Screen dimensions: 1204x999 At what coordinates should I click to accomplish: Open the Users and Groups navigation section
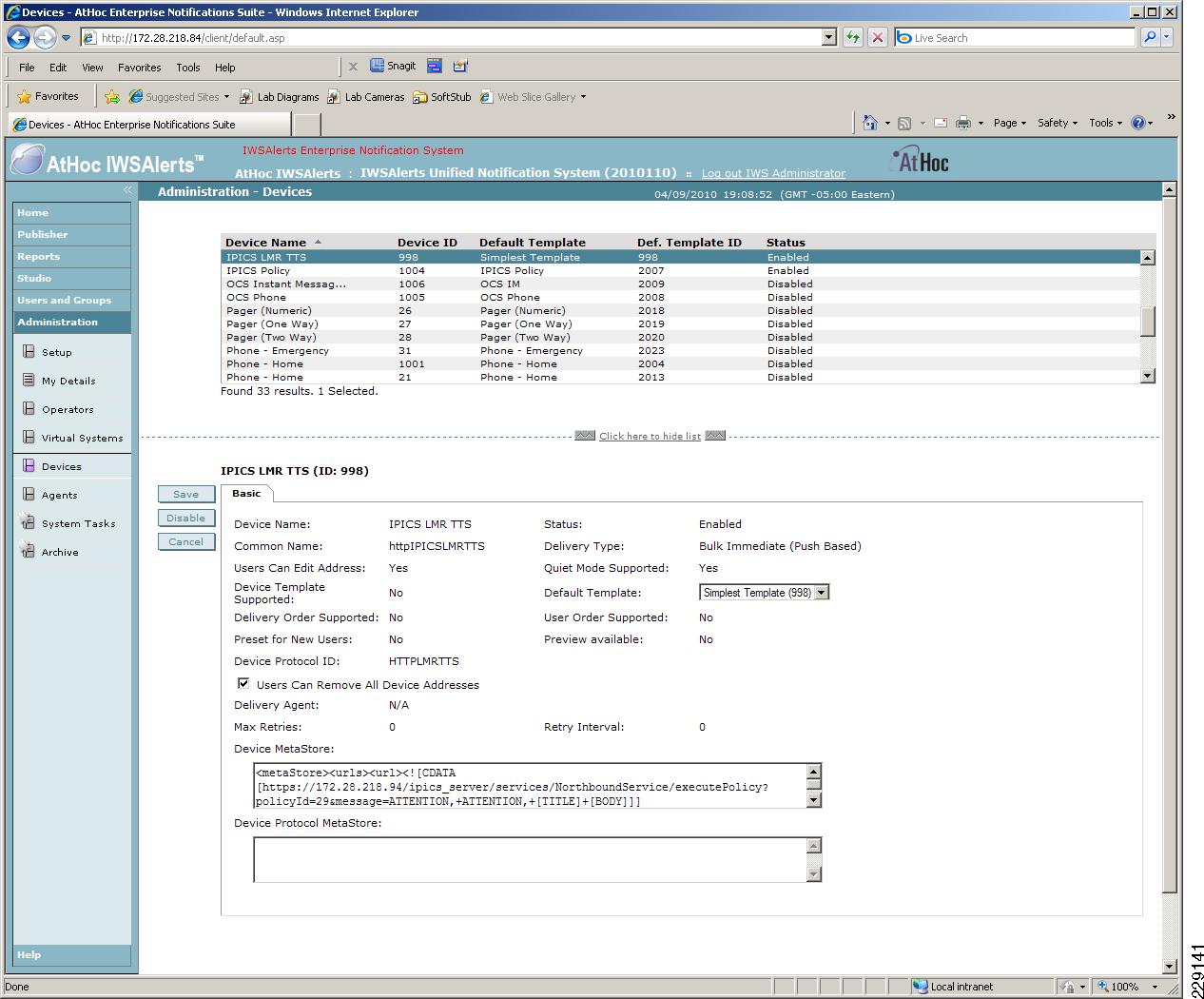pos(72,300)
